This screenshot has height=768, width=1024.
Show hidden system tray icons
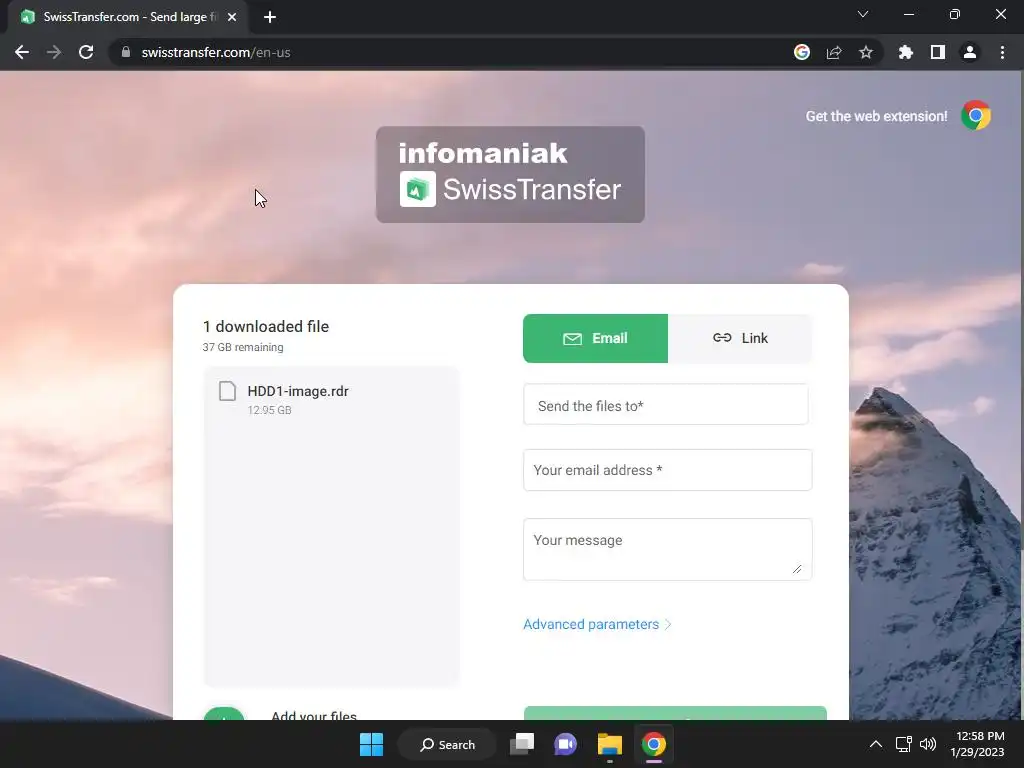876,744
